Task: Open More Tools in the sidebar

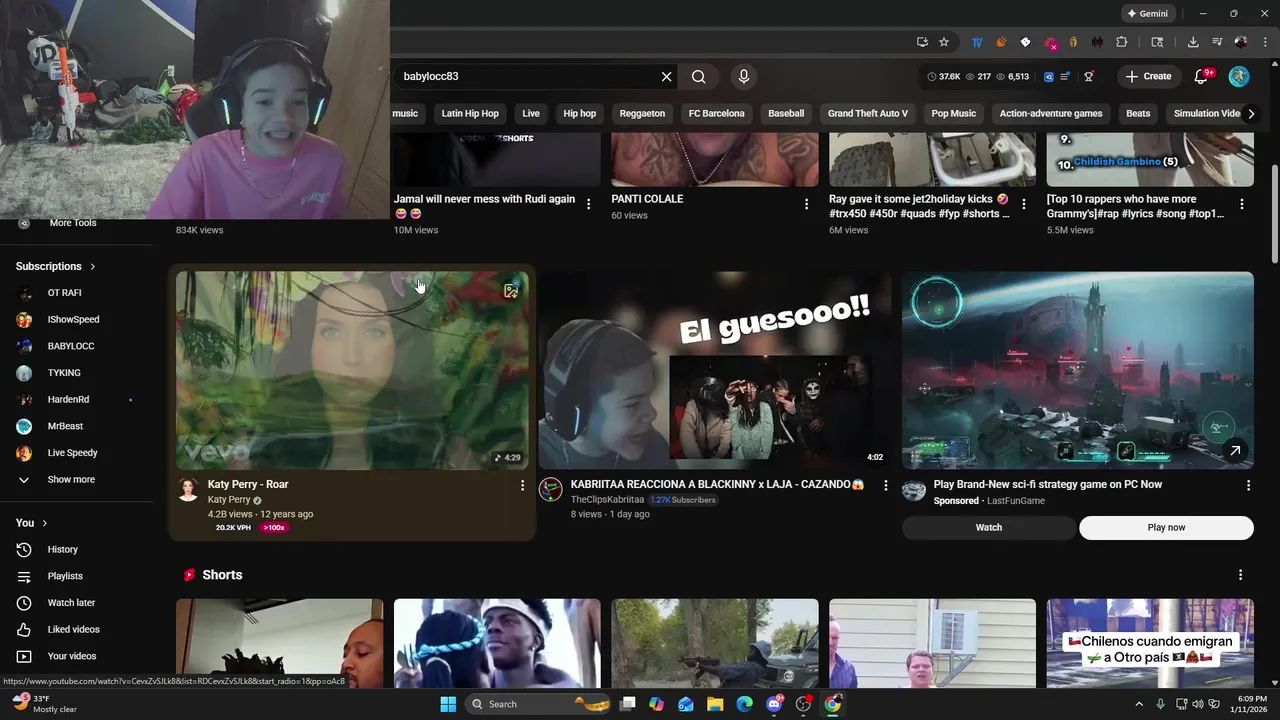Action: coord(72,223)
